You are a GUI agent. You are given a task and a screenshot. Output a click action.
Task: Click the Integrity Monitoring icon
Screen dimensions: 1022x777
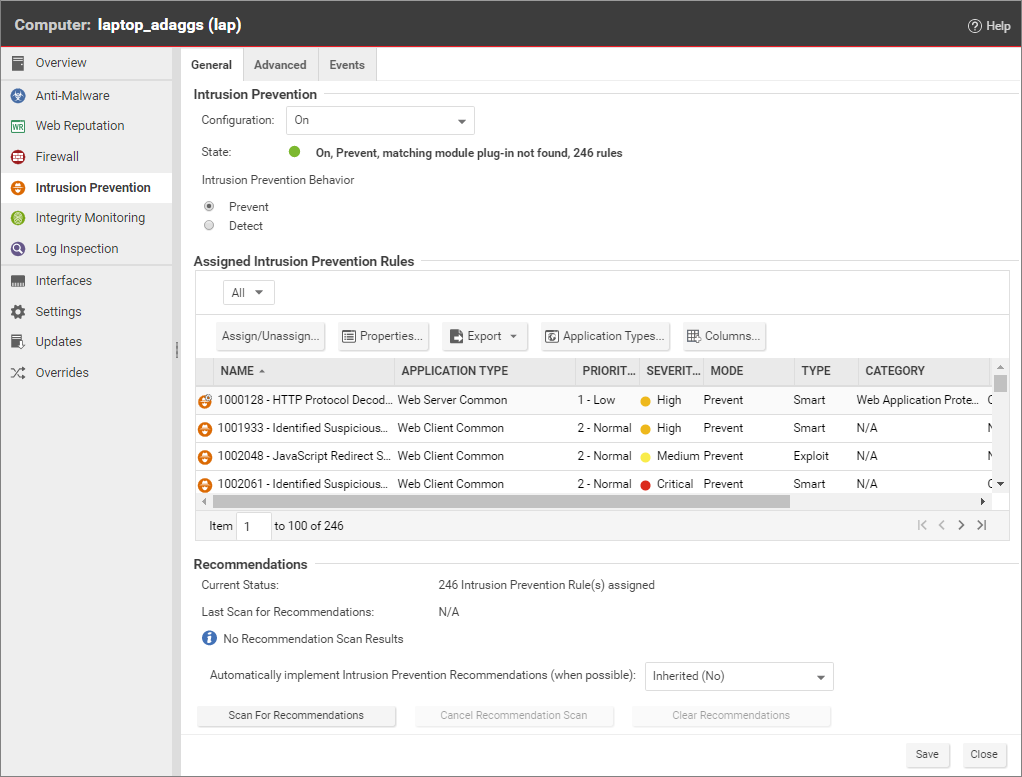(x=18, y=218)
